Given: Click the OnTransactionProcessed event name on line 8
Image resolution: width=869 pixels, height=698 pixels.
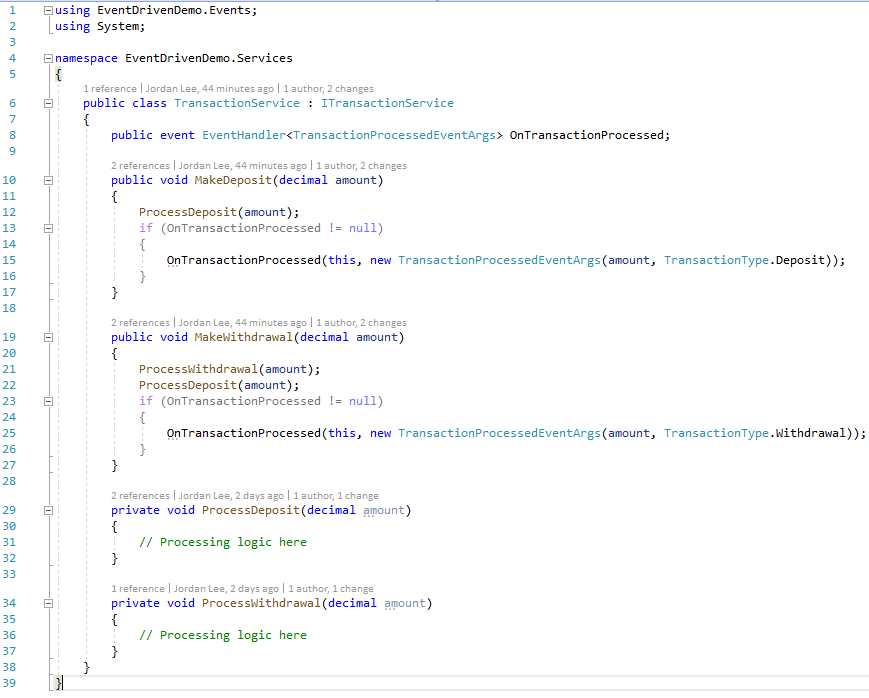Looking at the screenshot, I should pos(586,135).
